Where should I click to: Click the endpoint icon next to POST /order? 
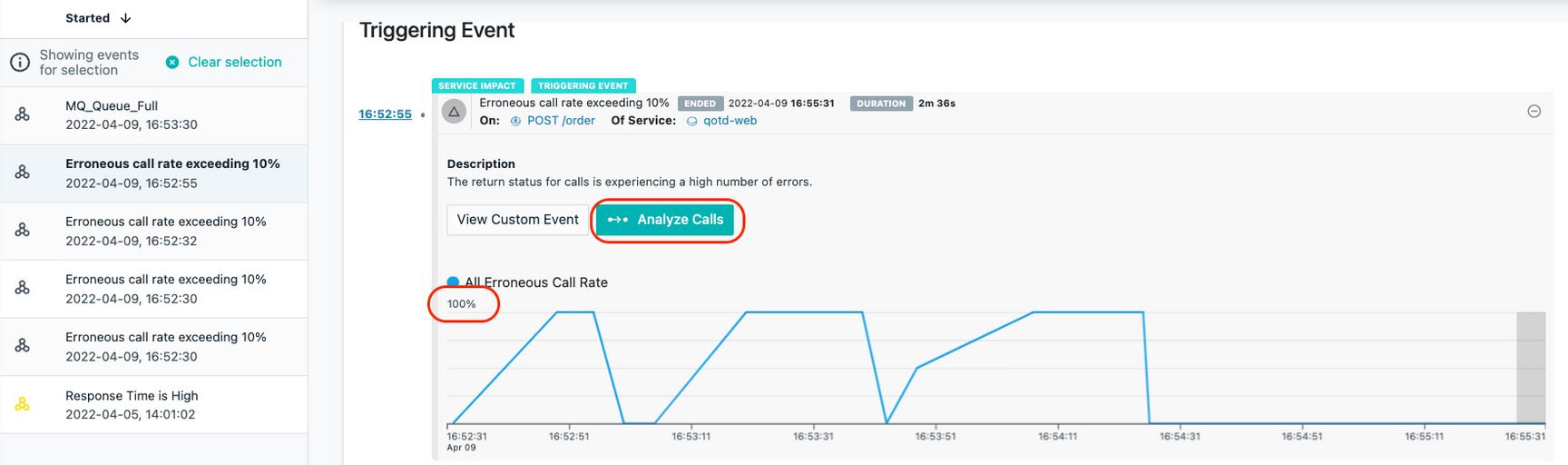515,121
